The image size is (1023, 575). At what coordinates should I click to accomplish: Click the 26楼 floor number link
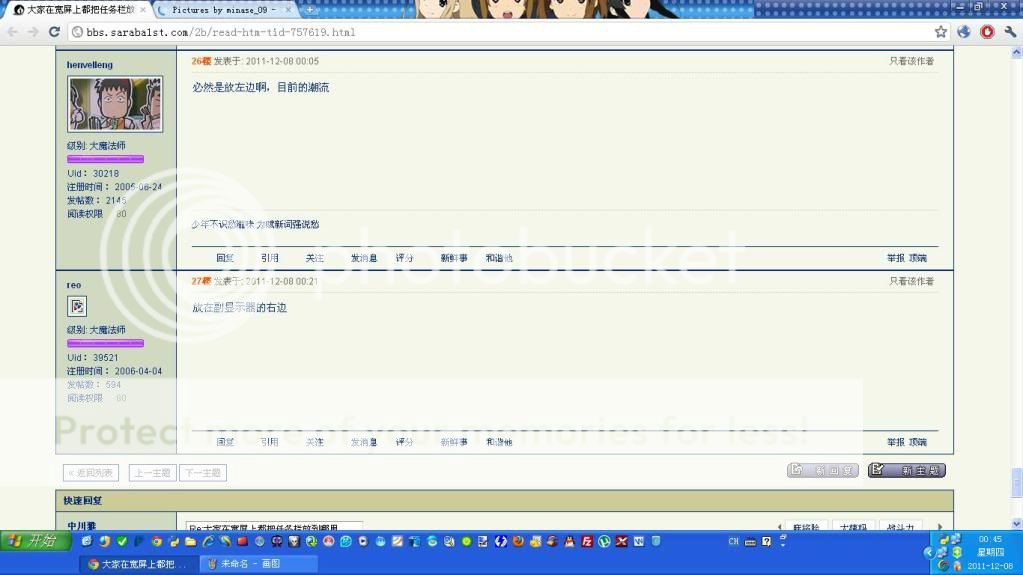click(201, 61)
